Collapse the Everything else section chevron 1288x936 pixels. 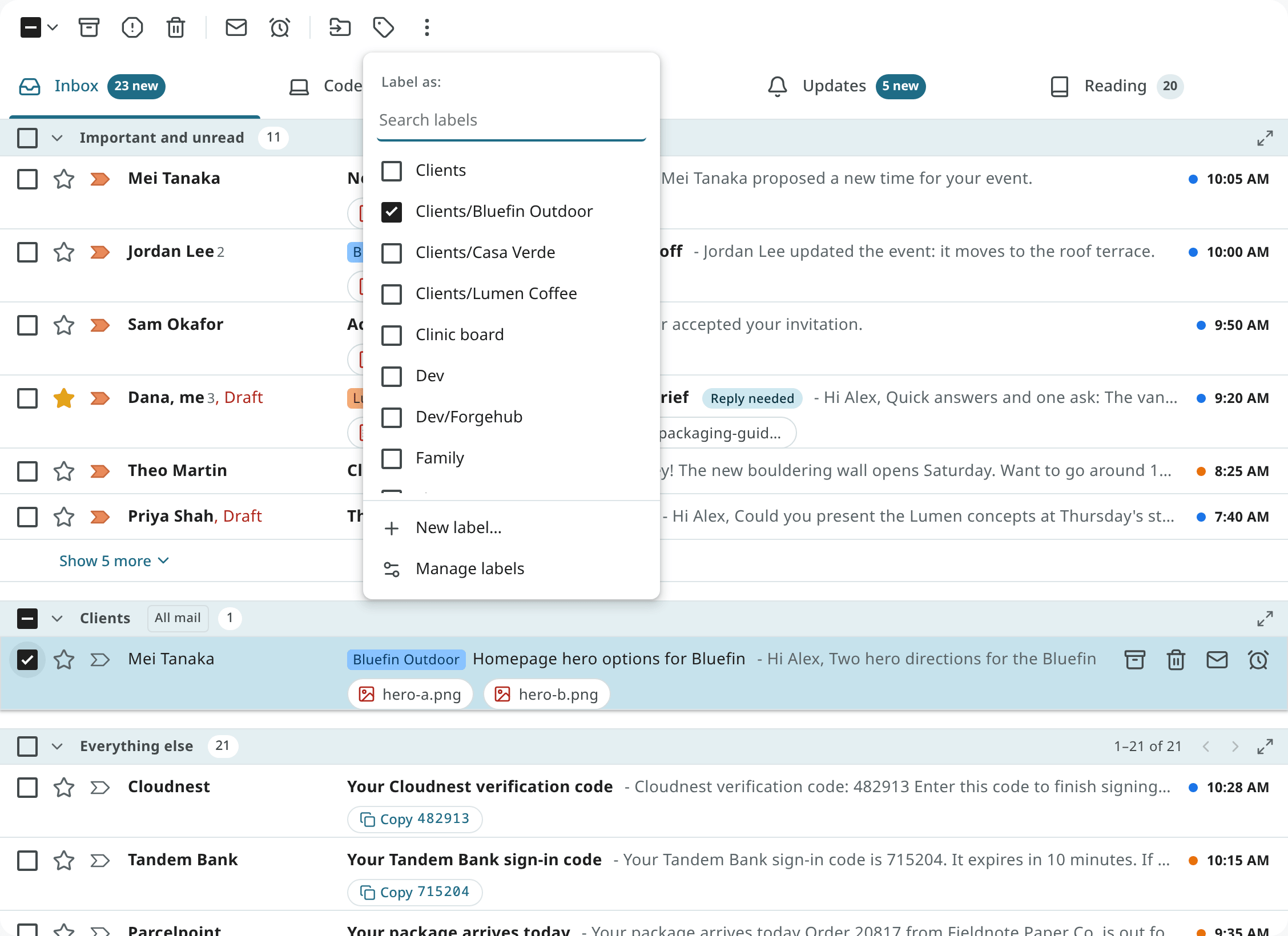point(57,747)
